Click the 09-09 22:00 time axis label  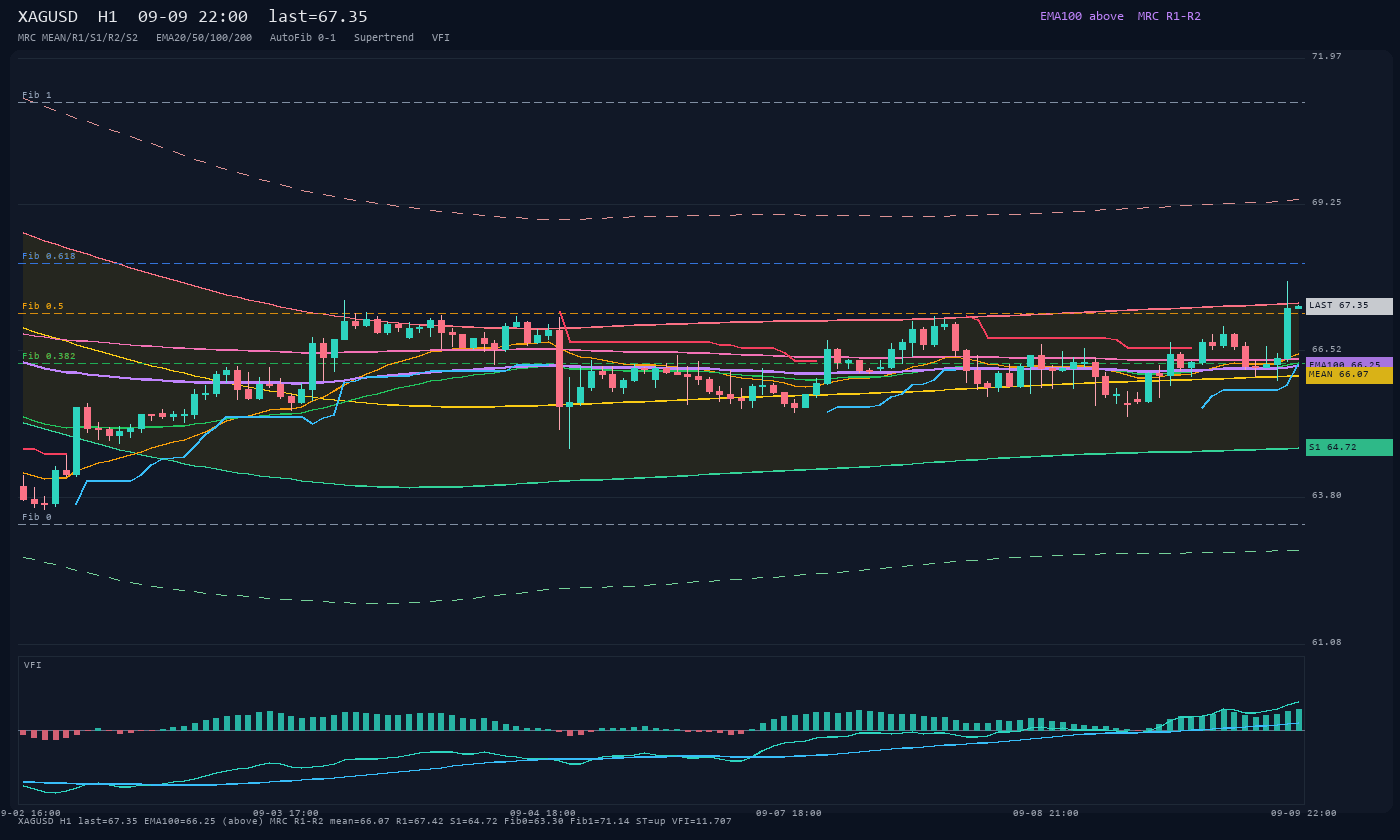pyautogui.click(x=1304, y=814)
